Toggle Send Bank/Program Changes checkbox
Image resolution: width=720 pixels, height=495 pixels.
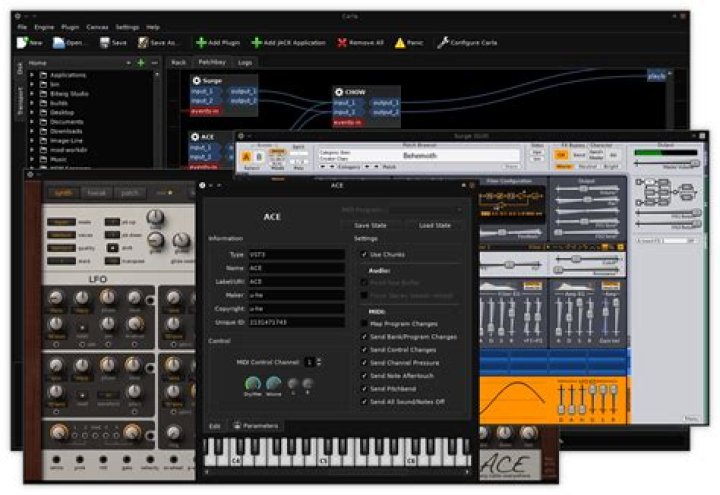(x=364, y=337)
